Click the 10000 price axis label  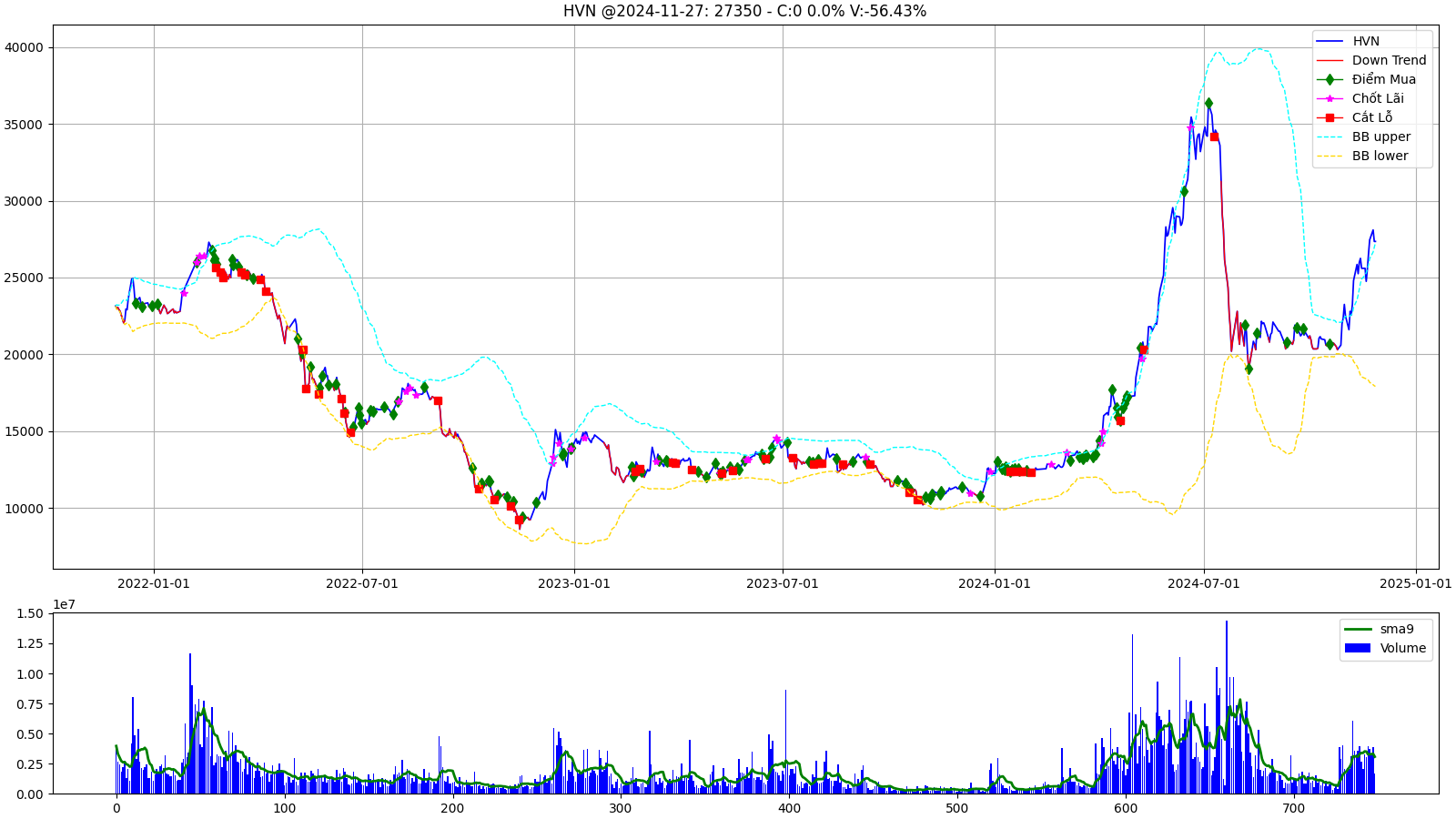click(x=24, y=509)
